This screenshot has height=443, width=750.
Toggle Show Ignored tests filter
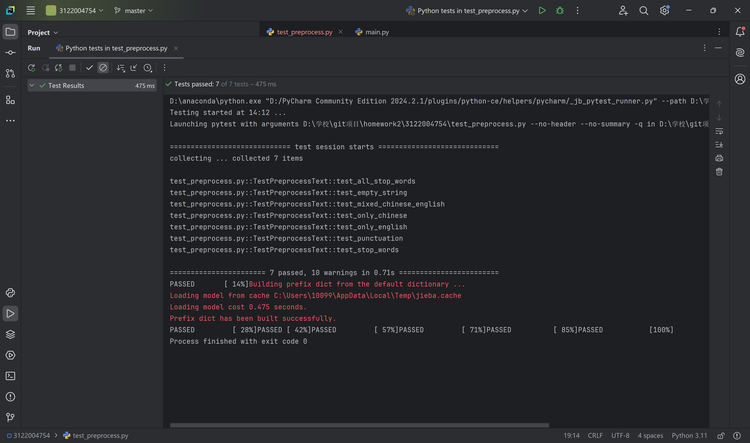pos(103,68)
